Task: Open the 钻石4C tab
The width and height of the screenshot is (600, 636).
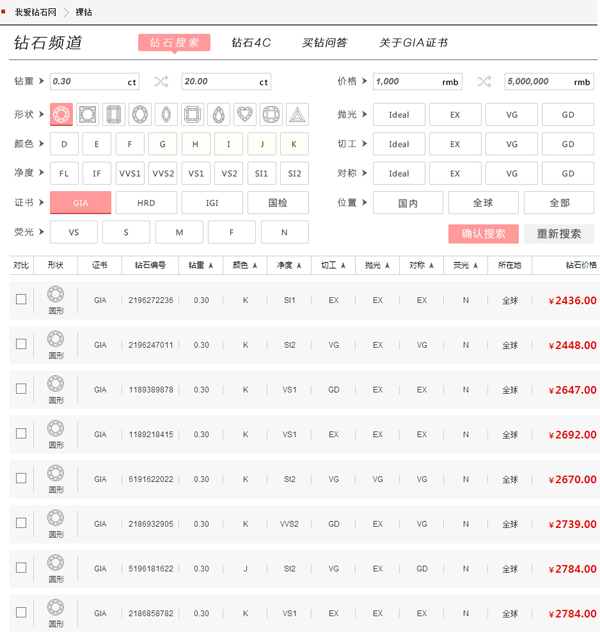Action: pyautogui.click(x=251, y=43)
